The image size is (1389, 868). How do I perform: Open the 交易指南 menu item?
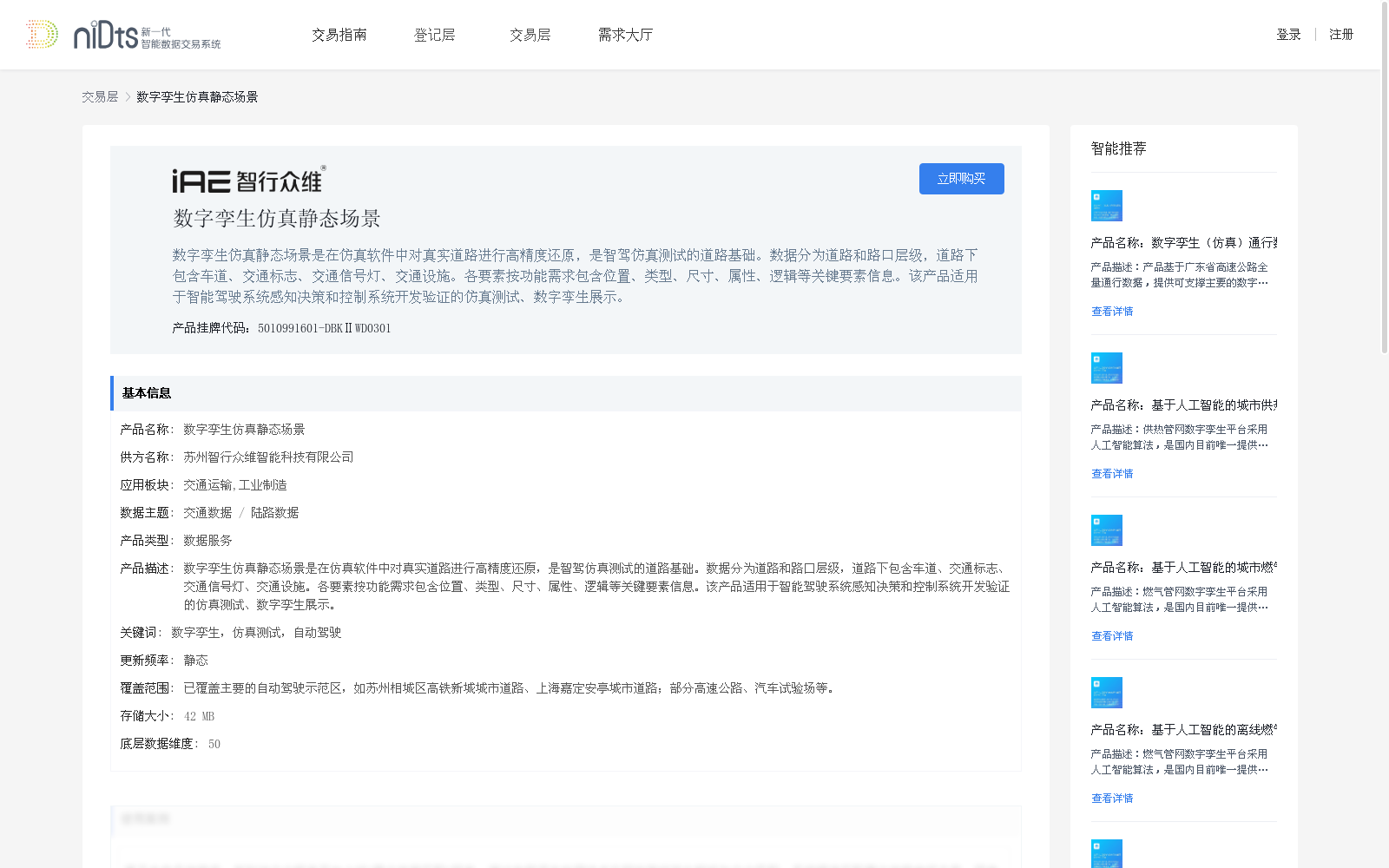click(x=339, y=35)
